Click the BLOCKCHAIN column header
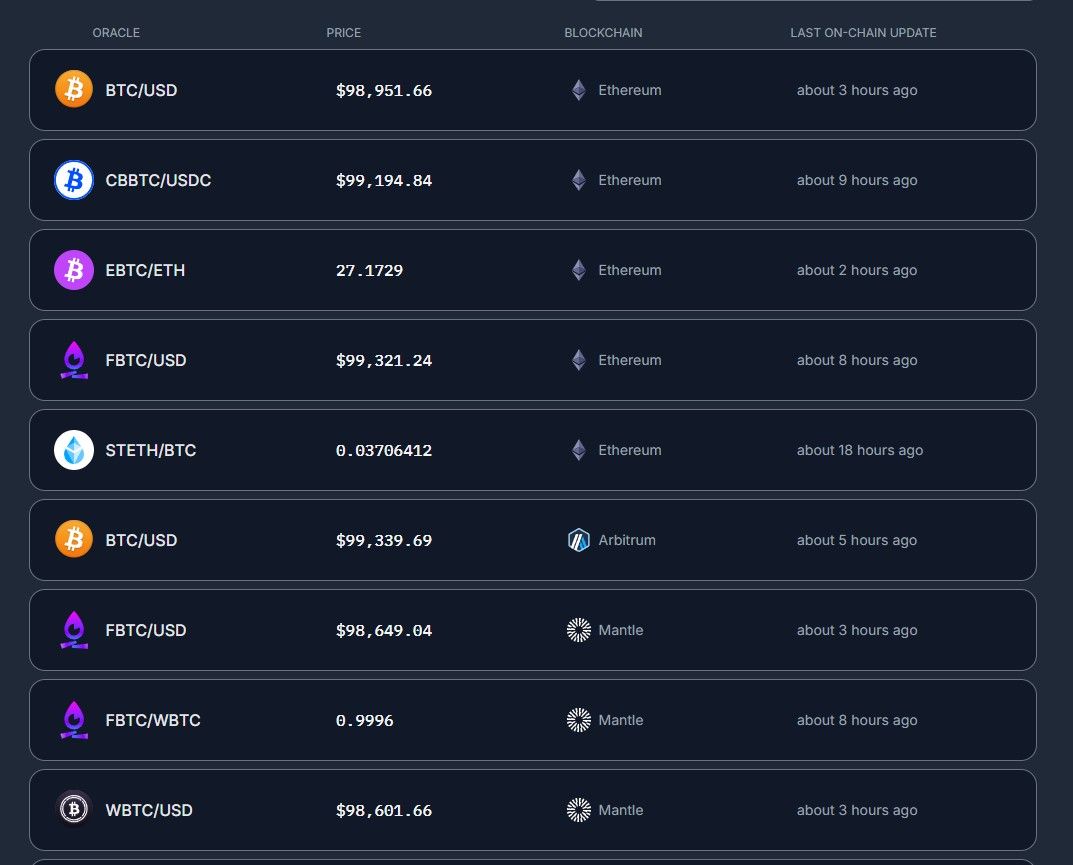This screenshot has width=1073, height=865. point(603,33)
